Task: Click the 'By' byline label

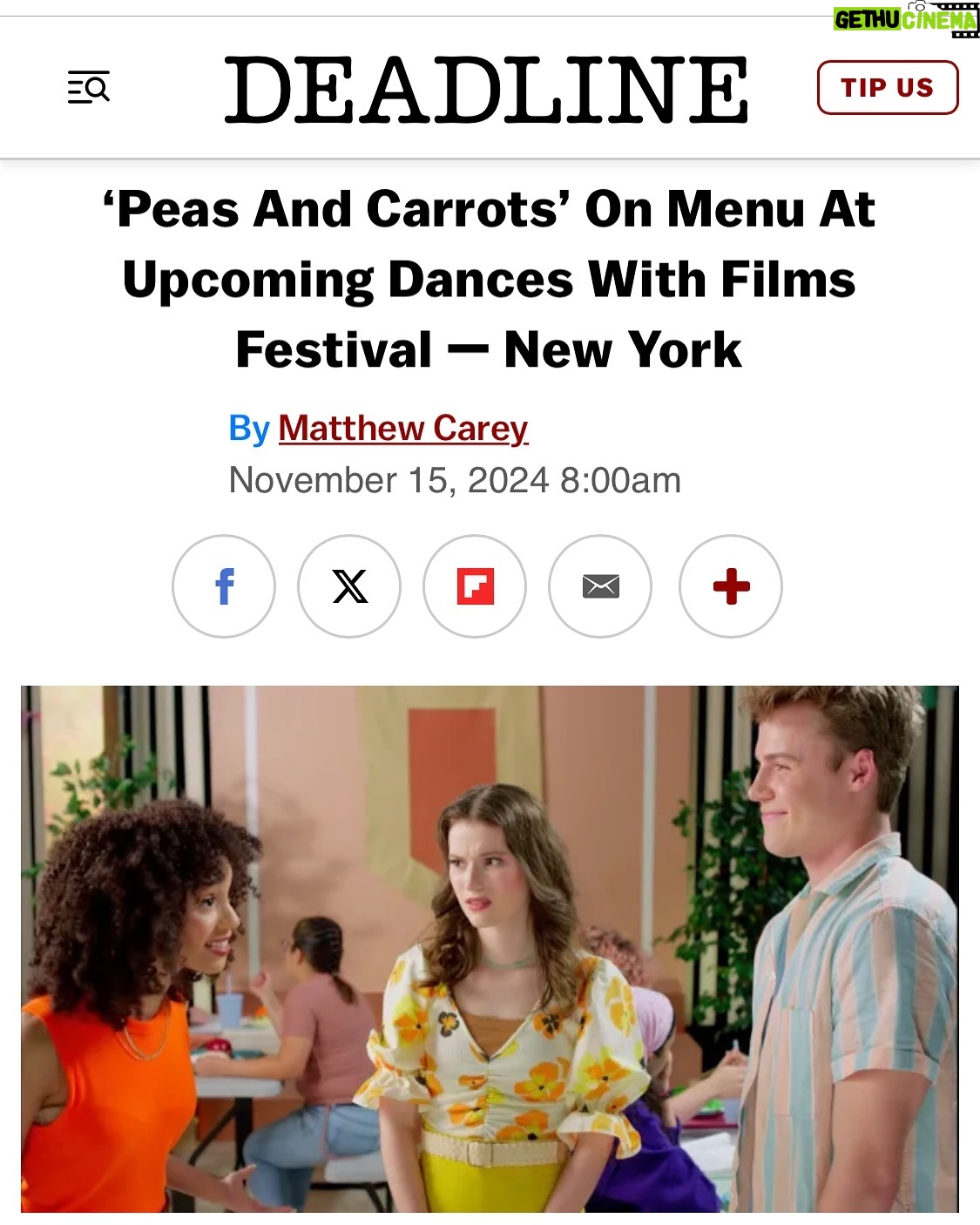Action: tap(249, 429)
